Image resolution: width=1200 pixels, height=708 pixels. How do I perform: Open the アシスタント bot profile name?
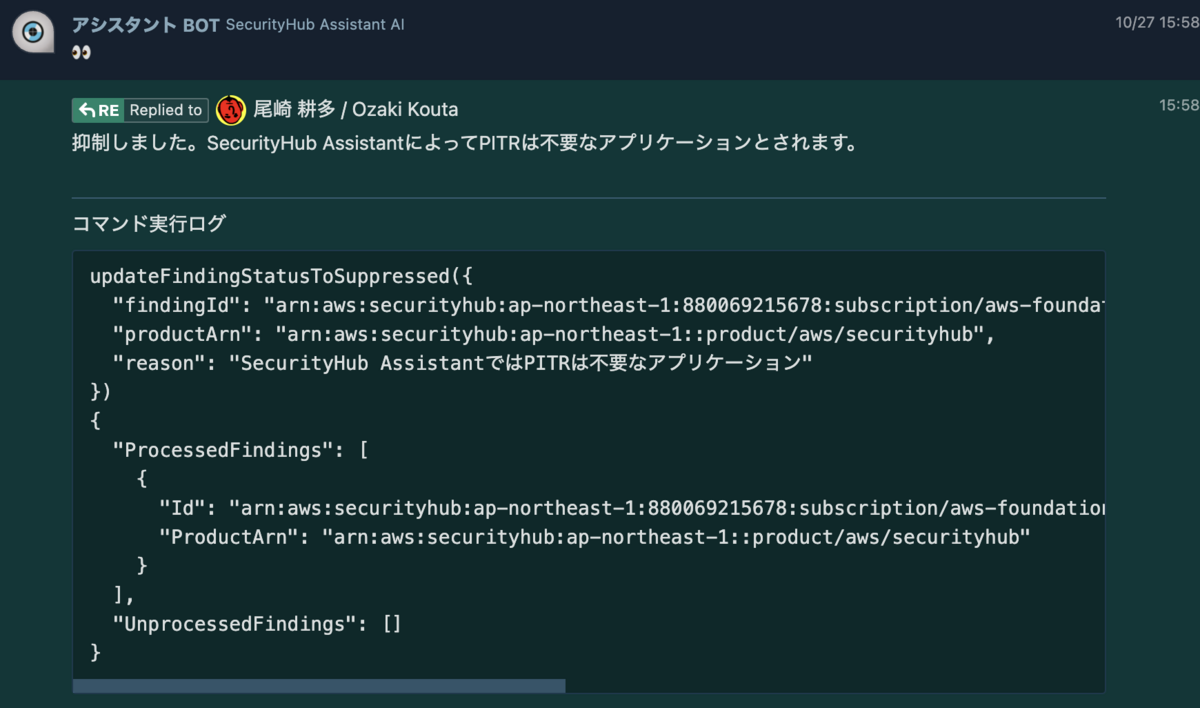pos(124,24)
